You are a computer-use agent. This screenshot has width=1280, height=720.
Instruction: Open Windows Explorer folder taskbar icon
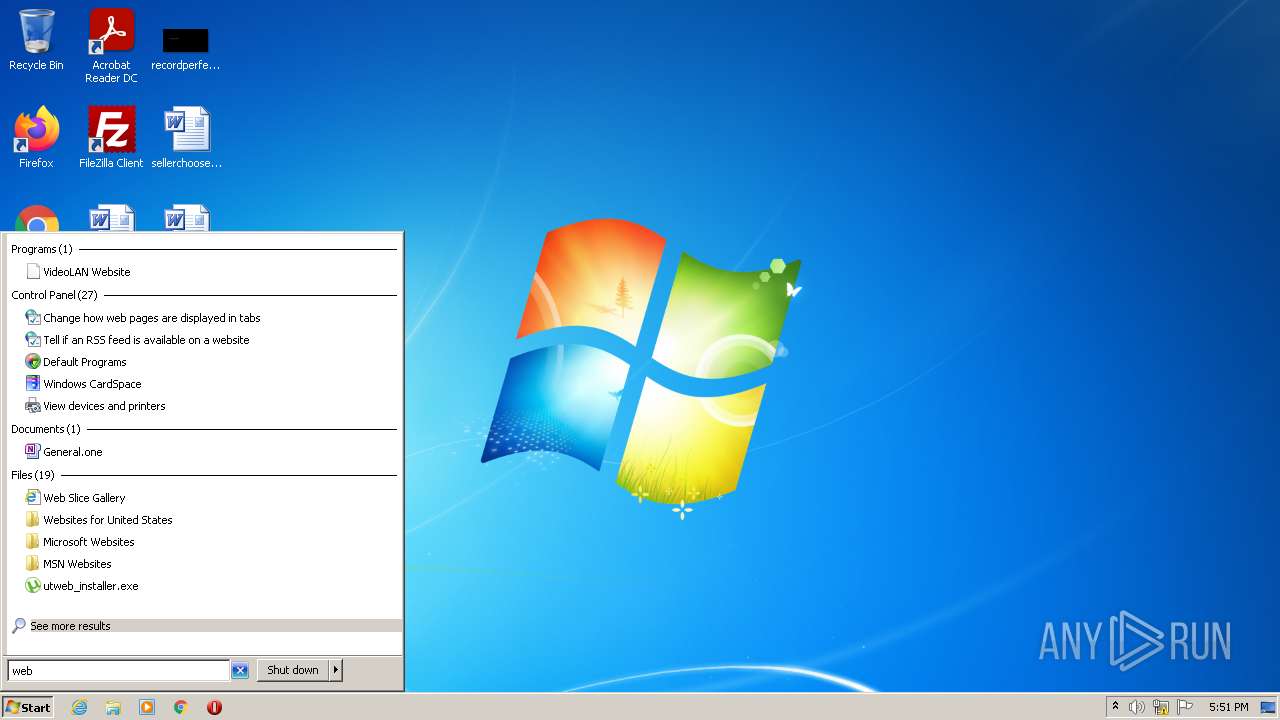point(113,707)
